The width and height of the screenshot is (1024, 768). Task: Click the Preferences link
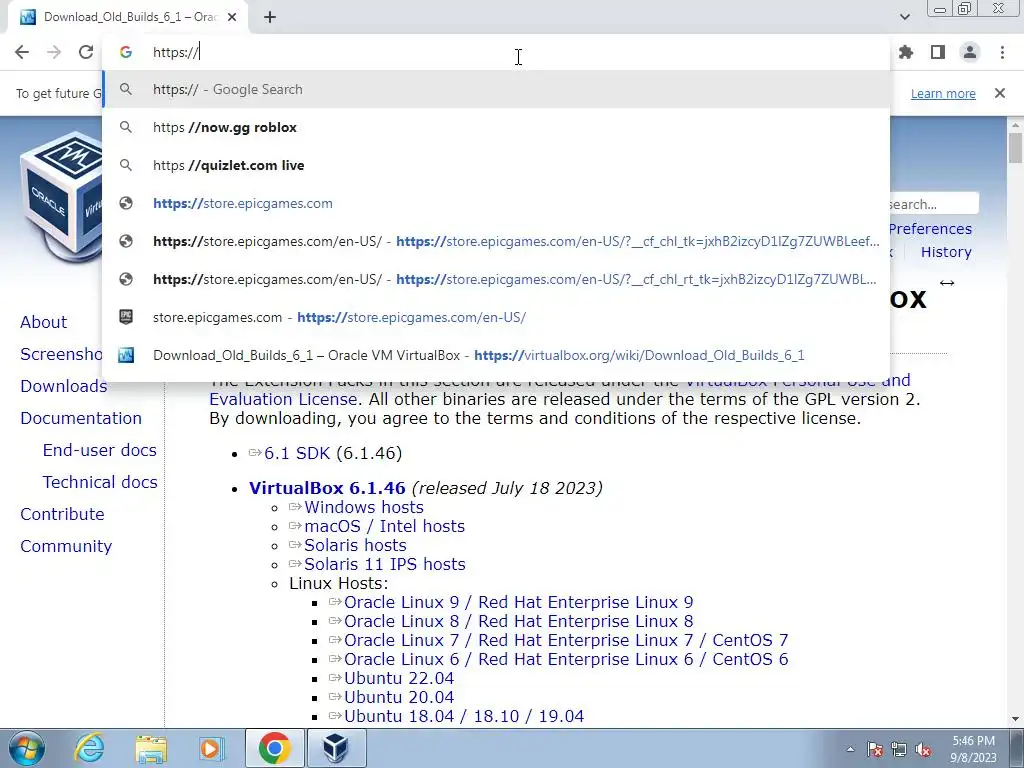click(x=930, y=229)
